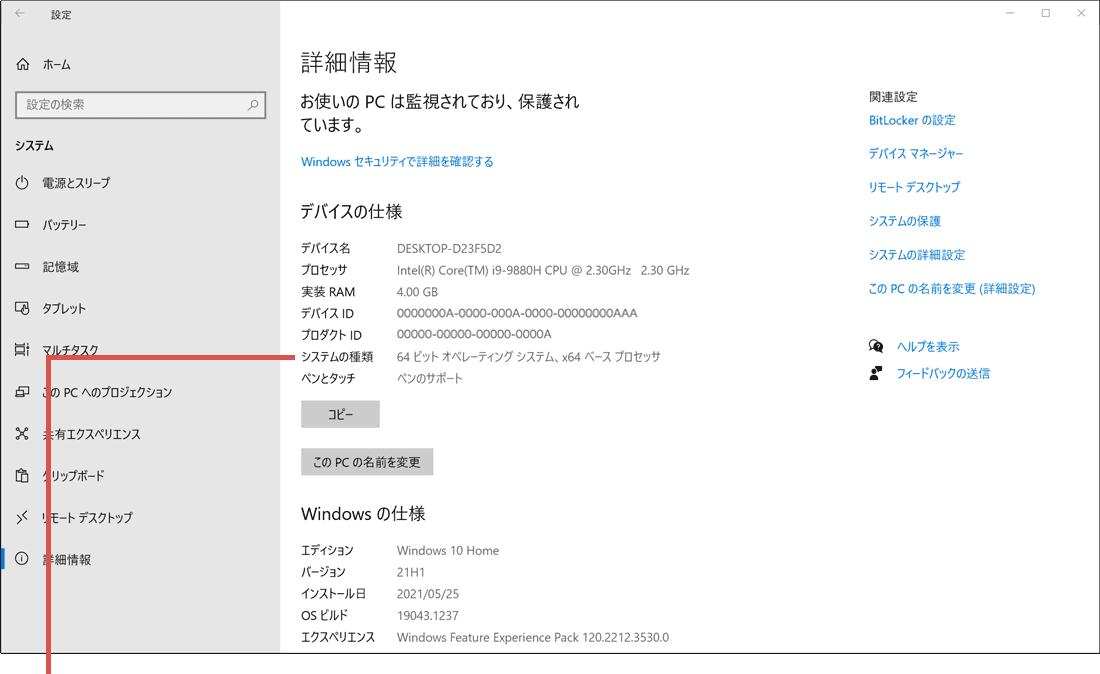Click inside the 設定の検索 search field
Image resolution: width=1100 pixels, height=674 pixels.
tap(140, 105)
